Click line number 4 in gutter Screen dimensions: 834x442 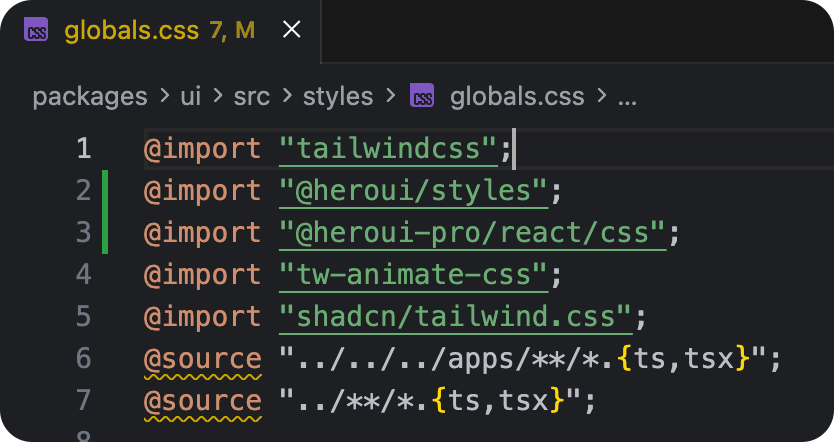(84, 274)
